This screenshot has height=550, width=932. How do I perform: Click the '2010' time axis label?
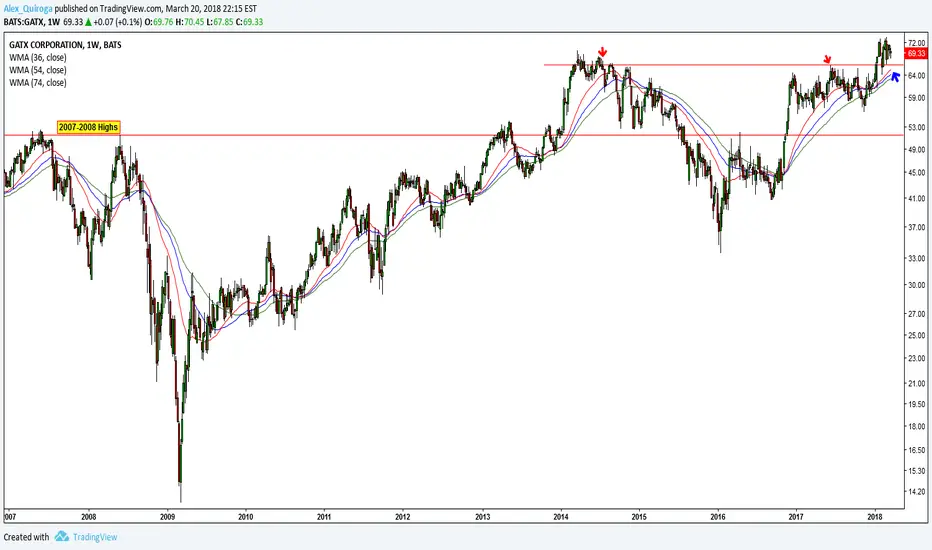tap(245, 517)
